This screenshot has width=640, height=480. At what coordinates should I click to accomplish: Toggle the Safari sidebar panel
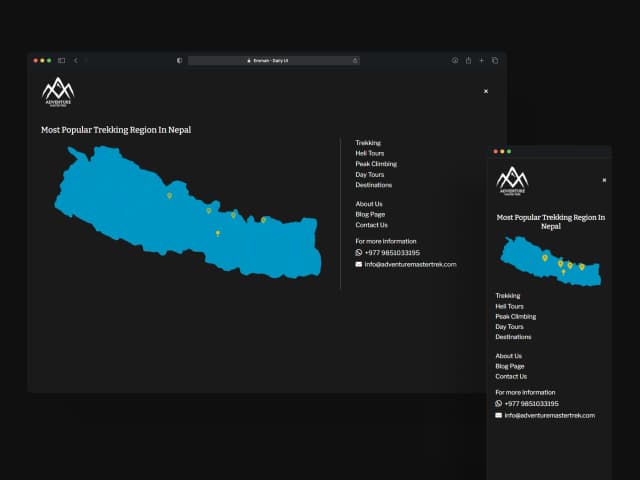[61, 60]
